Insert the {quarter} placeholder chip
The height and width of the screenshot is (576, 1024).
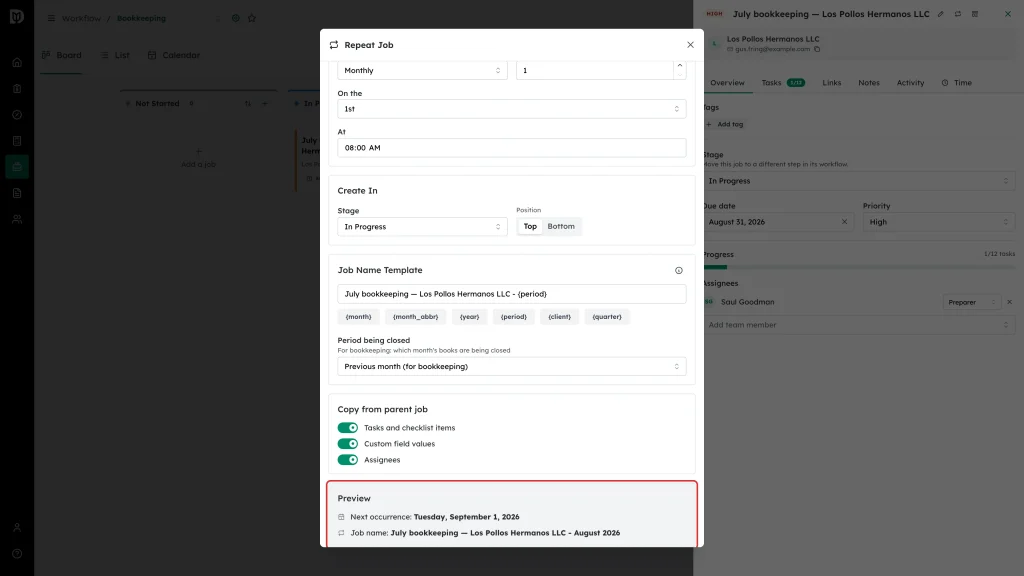click(607, 317)
